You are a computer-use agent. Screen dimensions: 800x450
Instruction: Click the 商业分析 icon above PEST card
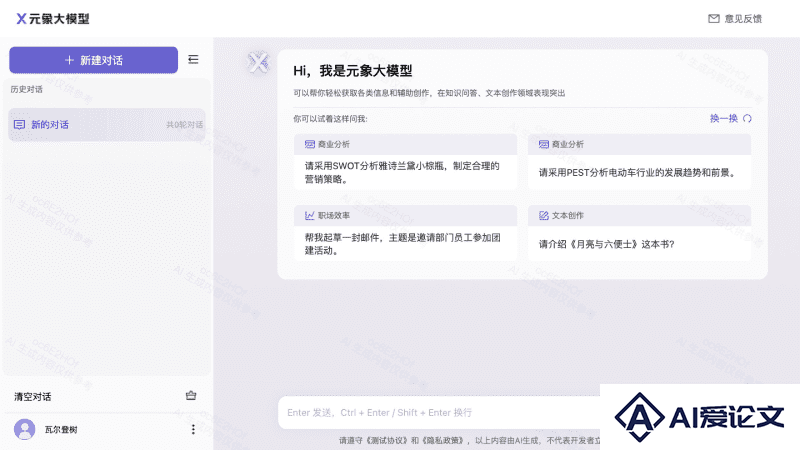pyautogui.click(x=544, y=144)
